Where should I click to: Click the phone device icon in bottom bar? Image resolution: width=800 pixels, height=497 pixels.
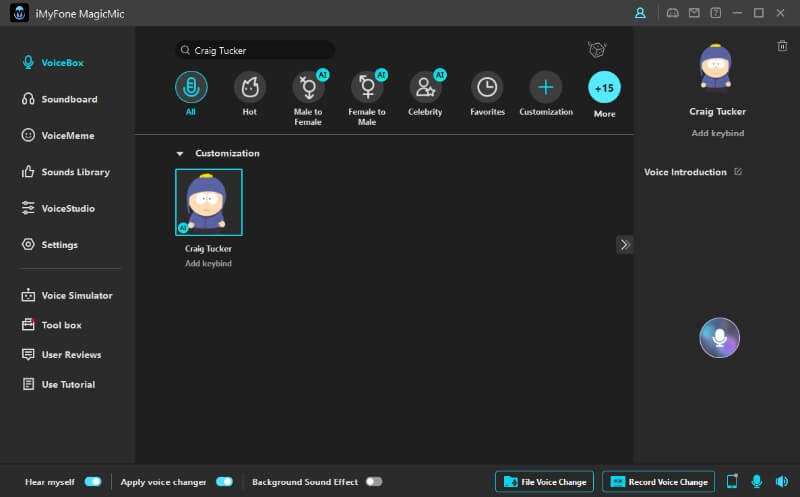[732, 481]
